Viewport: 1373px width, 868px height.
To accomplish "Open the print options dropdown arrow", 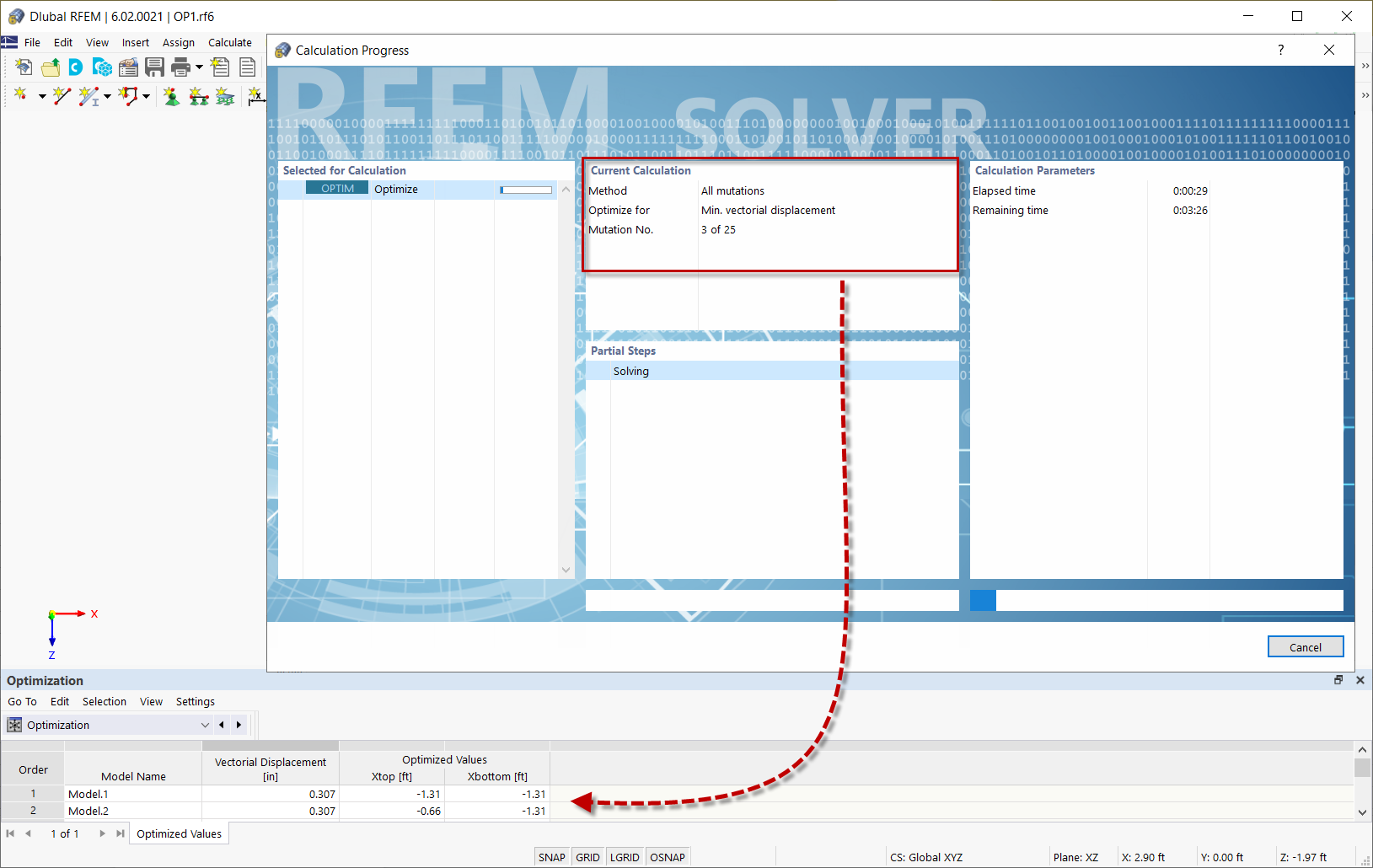I will 199,67.
